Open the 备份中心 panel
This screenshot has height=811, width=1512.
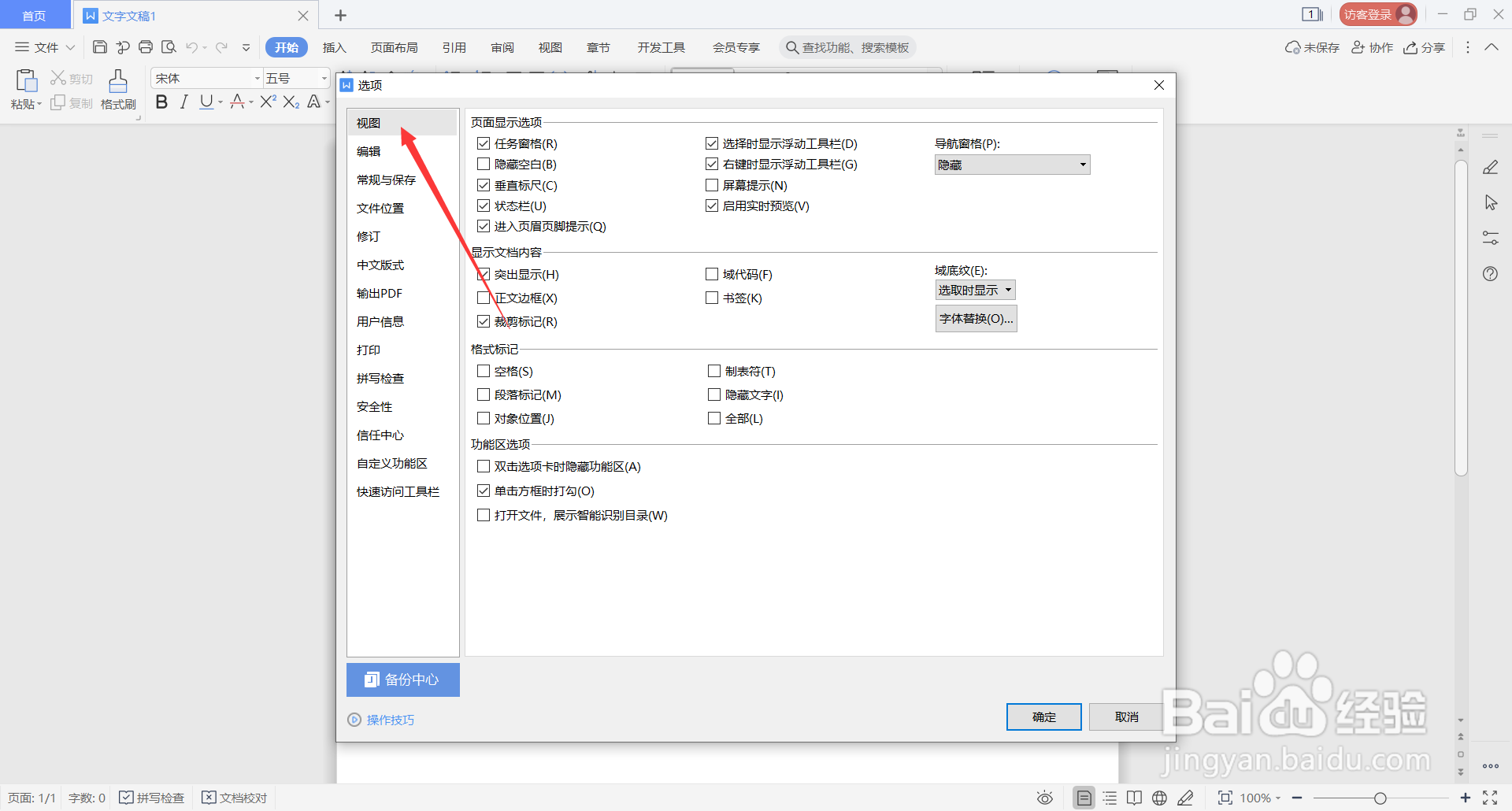(402, 680)
